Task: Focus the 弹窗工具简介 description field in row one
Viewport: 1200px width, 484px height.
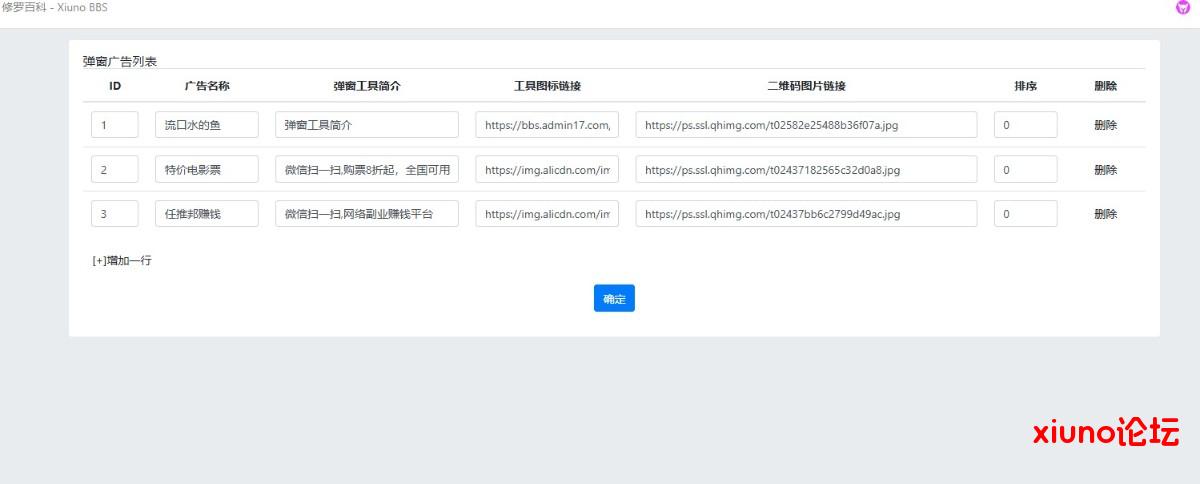Action: pos(367,125)
